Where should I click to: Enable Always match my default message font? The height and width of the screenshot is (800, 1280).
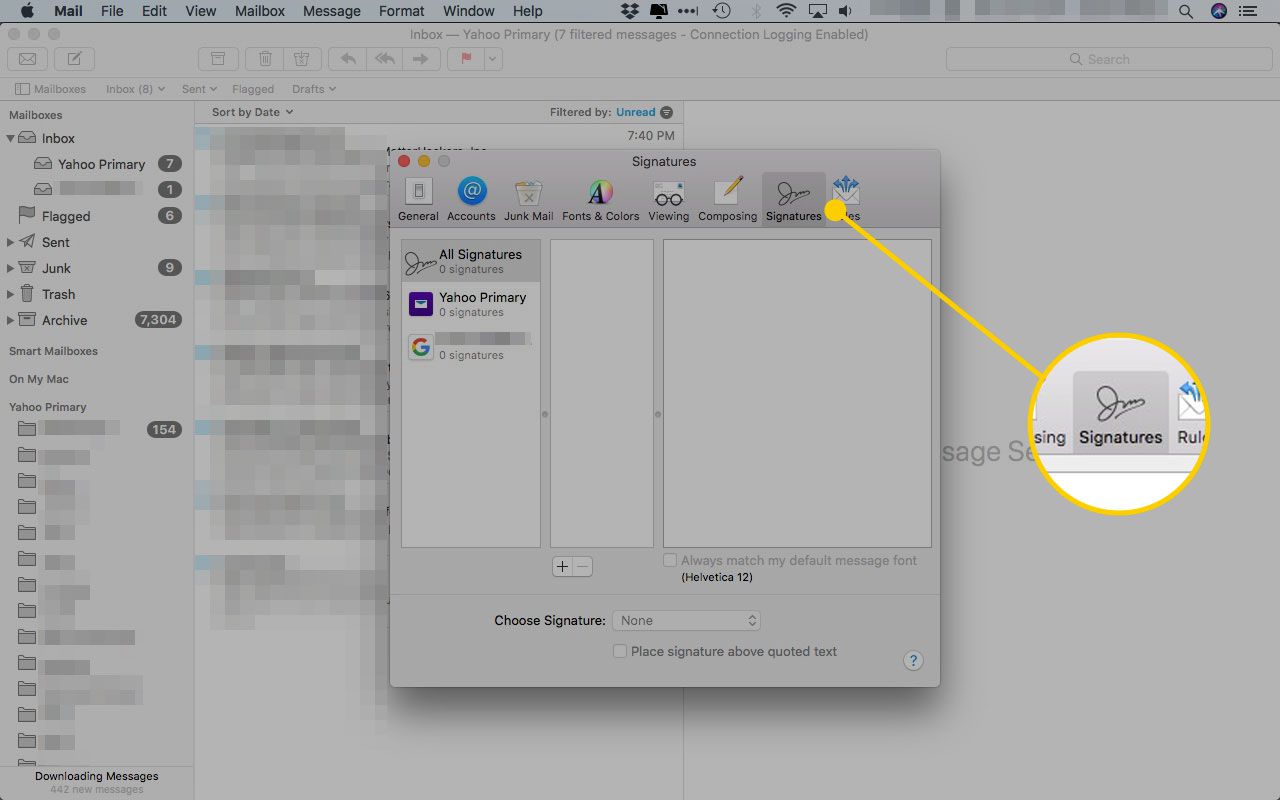click(x=671, y=561)
